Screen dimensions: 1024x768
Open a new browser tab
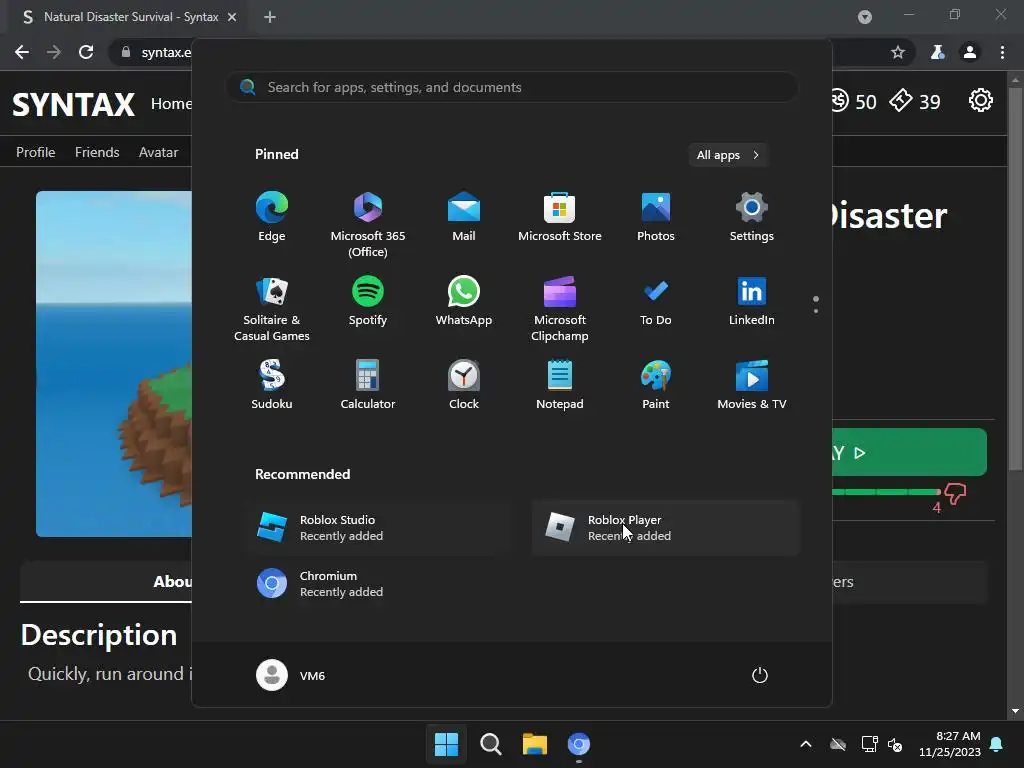pos(270,17)
